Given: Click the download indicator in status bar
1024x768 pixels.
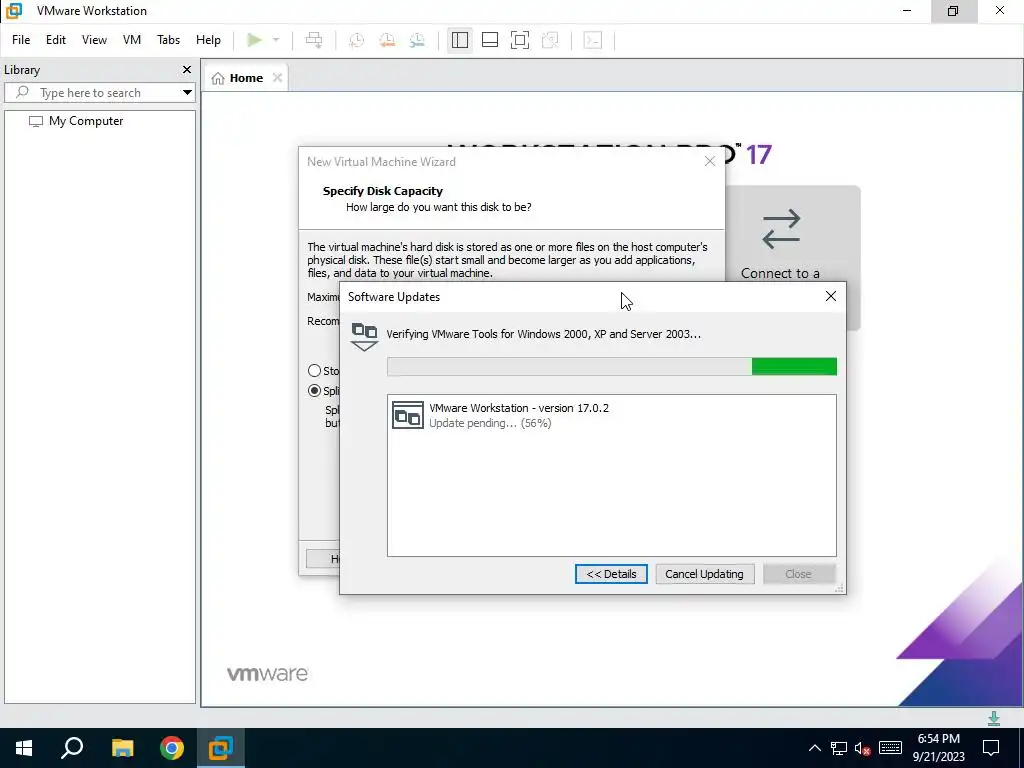Looking at the screenshot, I should coord(994,718).
